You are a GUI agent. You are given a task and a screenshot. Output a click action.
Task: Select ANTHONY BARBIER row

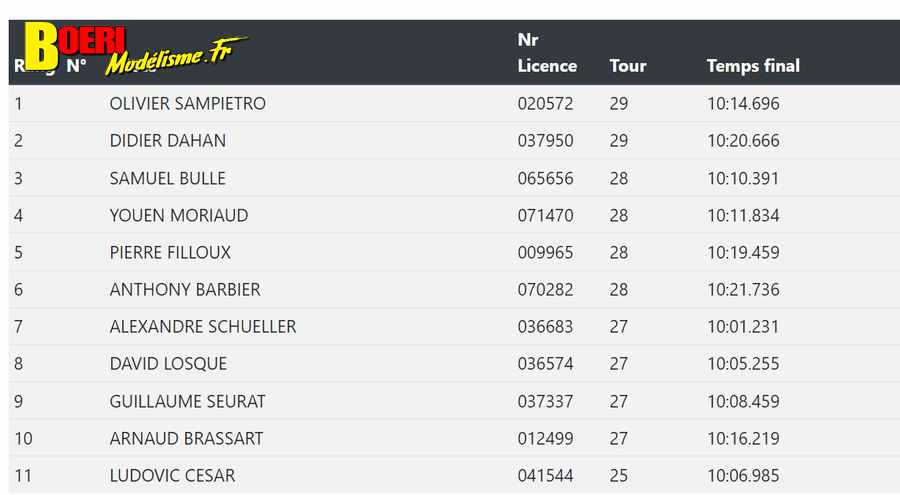point(454,289)
